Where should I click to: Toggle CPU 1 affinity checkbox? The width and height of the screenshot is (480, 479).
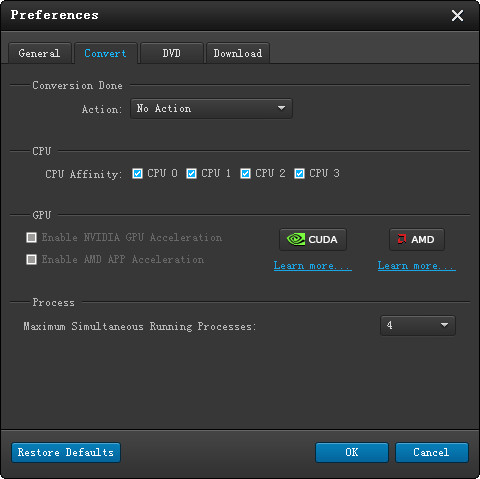[x=191, y=174]
